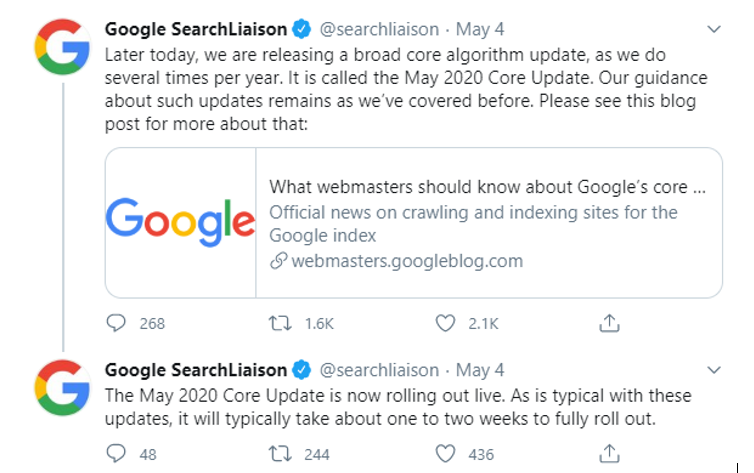
Task: Click Google SearchLiaison name on second tweet
Action: point(196,370)
